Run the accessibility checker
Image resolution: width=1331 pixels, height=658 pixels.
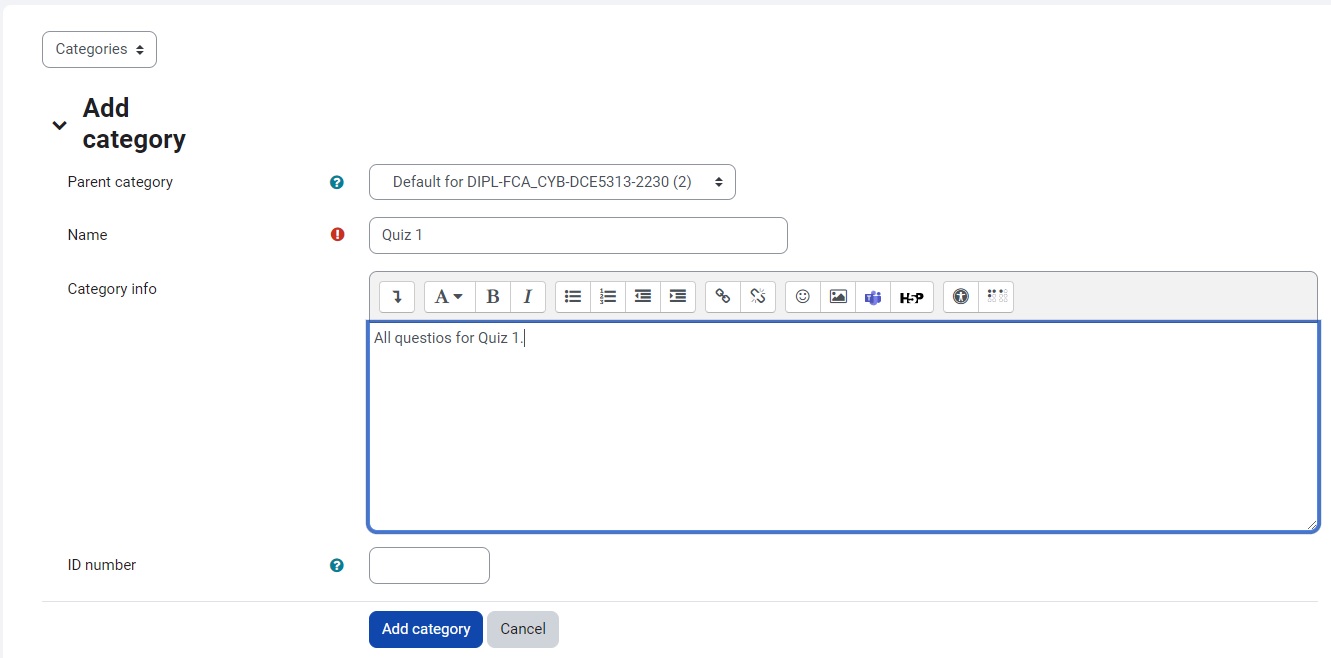coord(961,297)
